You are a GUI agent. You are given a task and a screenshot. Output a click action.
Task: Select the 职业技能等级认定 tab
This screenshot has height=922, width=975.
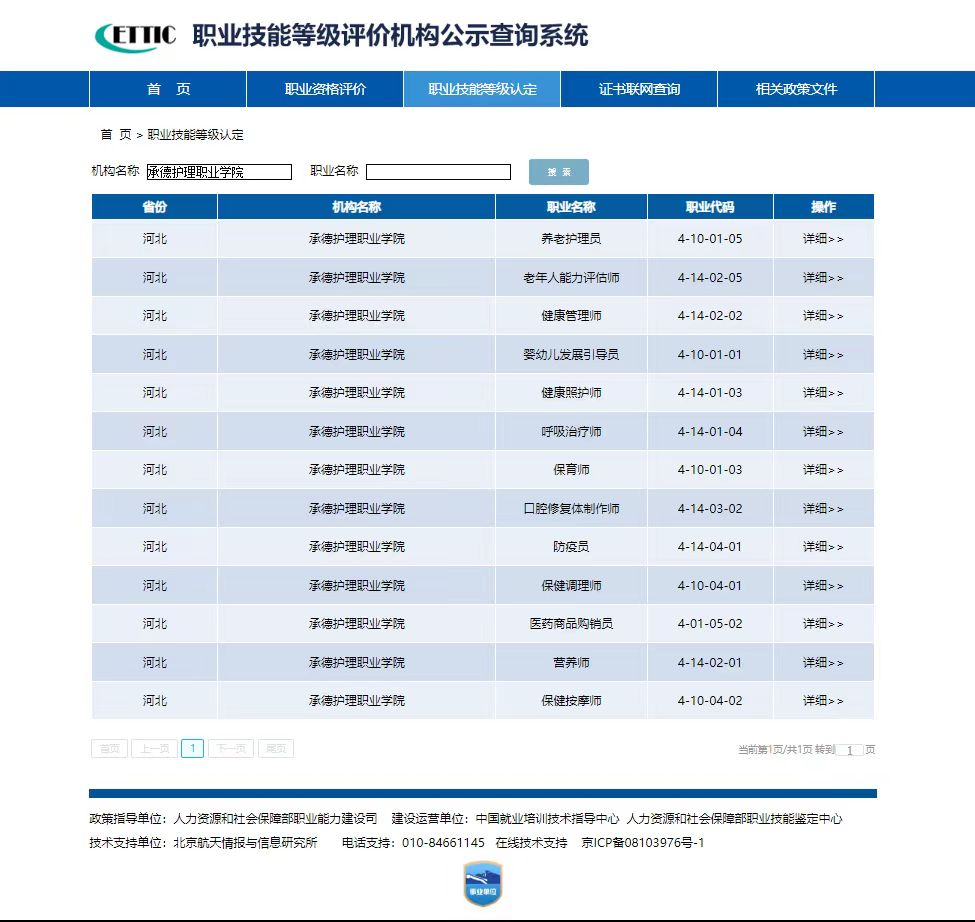(x=482, y=89)
